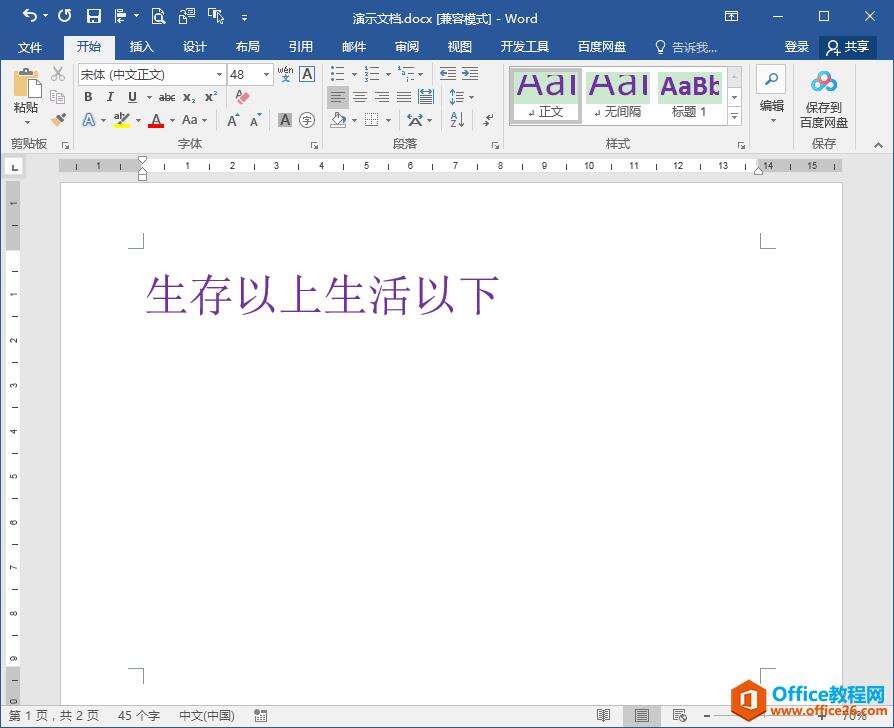Switch to the 百度网盘 tab
The width and height of the screenshot is (894, 728).
602,47
